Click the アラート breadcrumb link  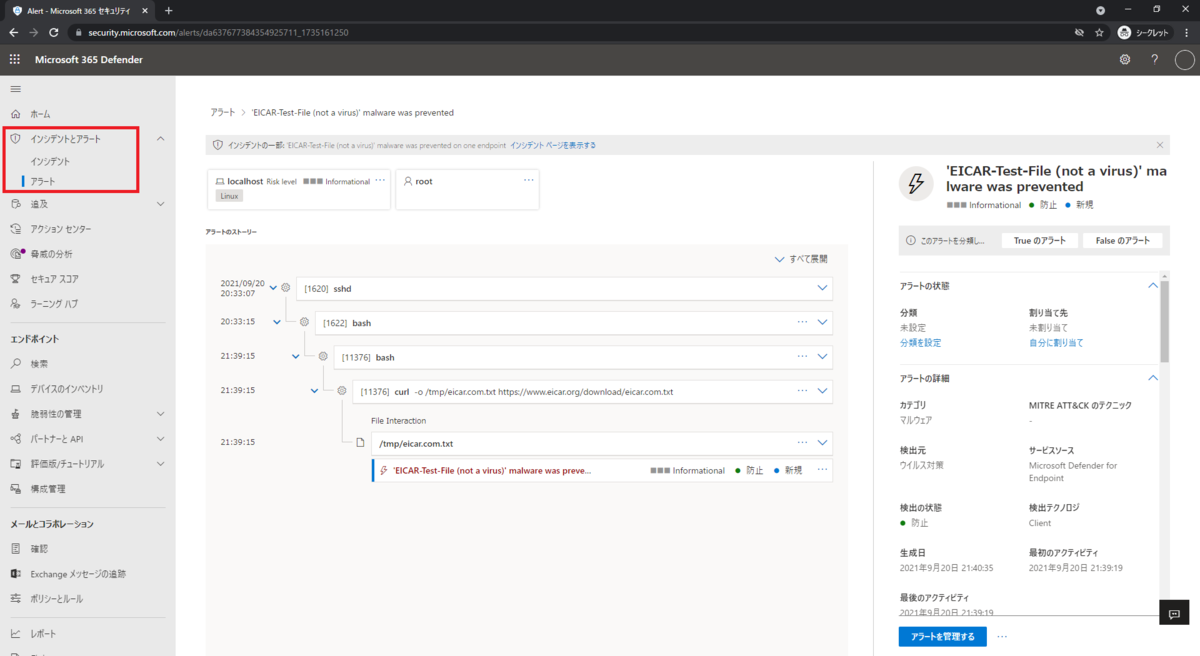pyautogui.click(x=222, y=113)
